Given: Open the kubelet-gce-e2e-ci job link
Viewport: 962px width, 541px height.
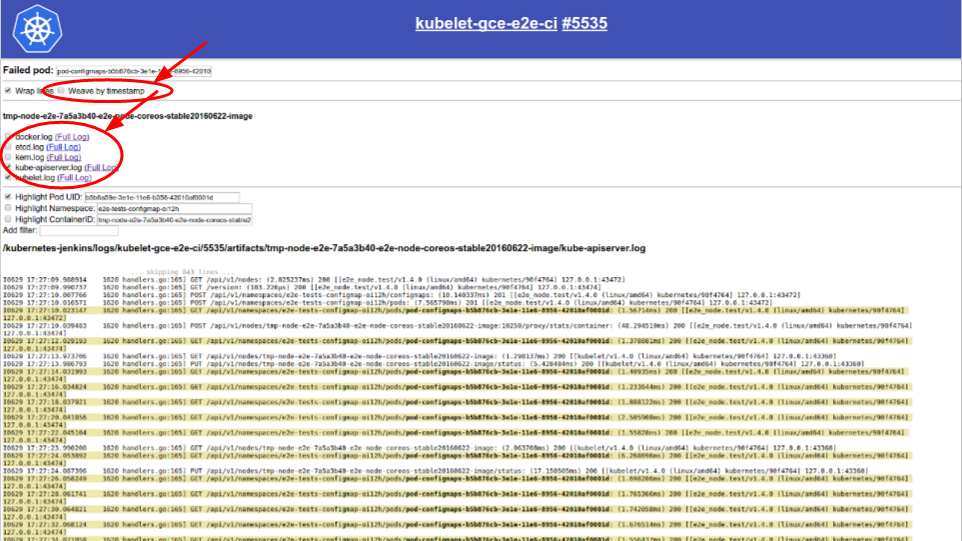Looking at the screenshot, I should point(486,23).
